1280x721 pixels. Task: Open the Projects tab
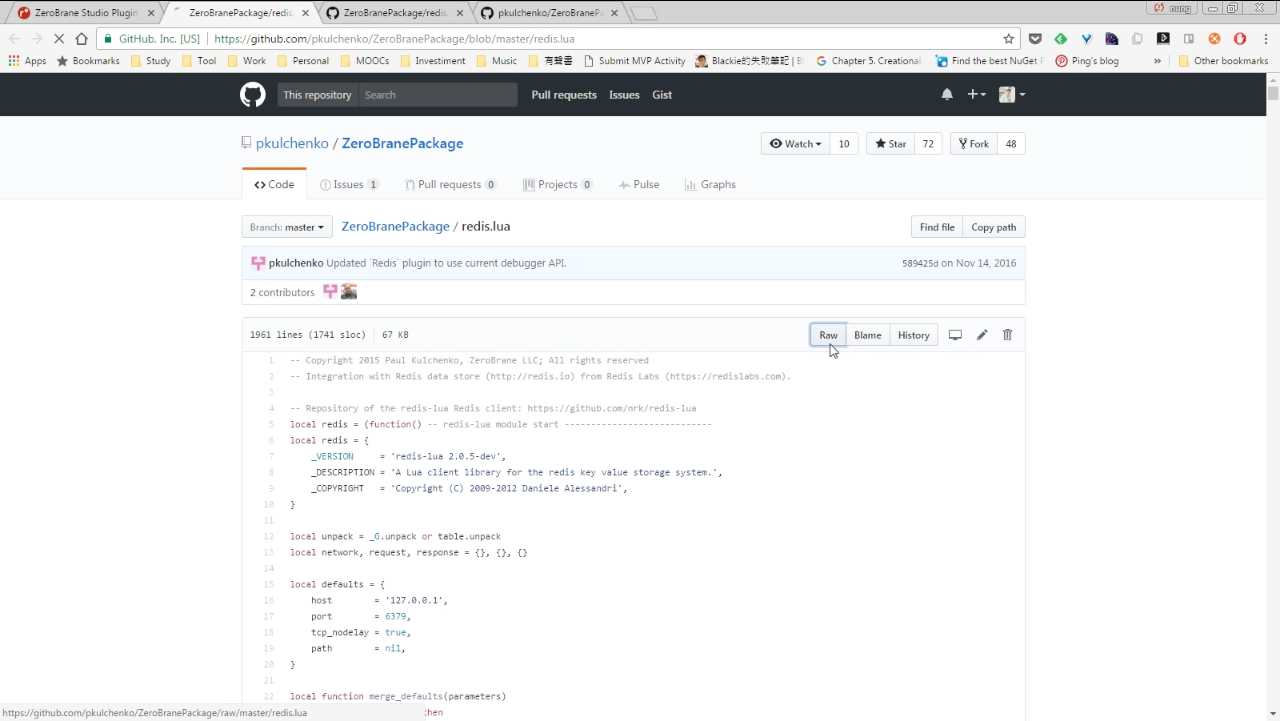tap(558, 184)
